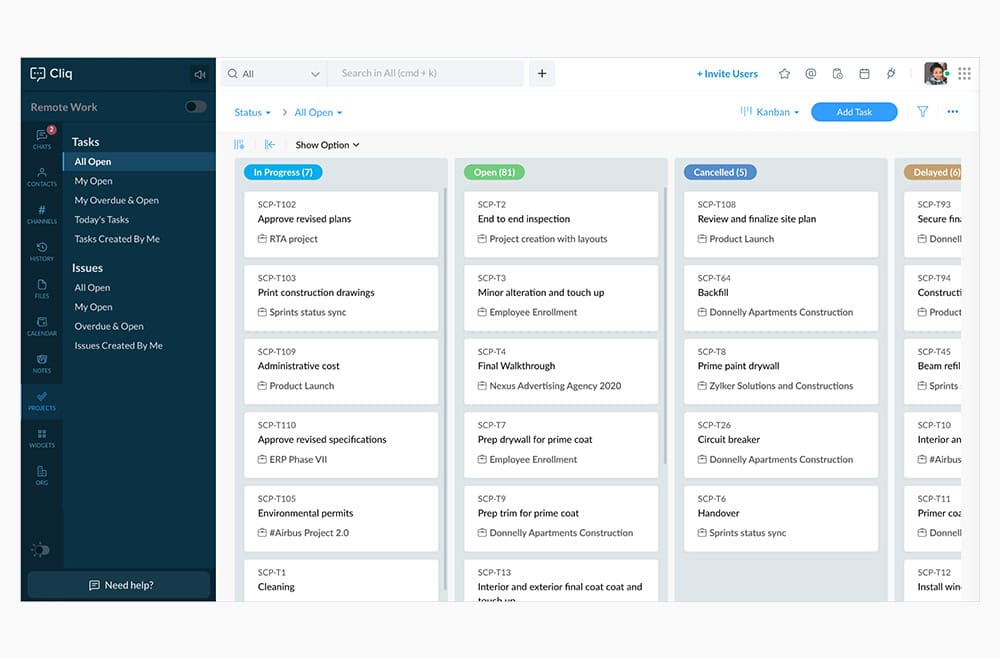Click the Delayed column label
Screen dimensions: 1000x658
(x=933, y=172)
